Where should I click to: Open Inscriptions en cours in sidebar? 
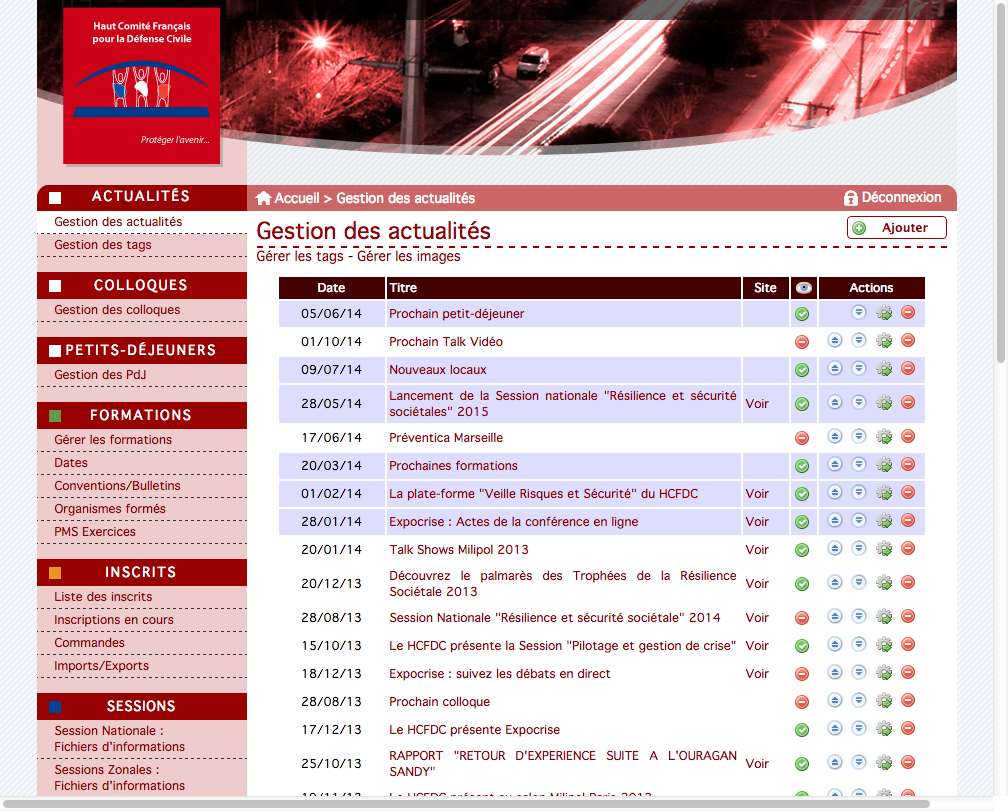114,619
